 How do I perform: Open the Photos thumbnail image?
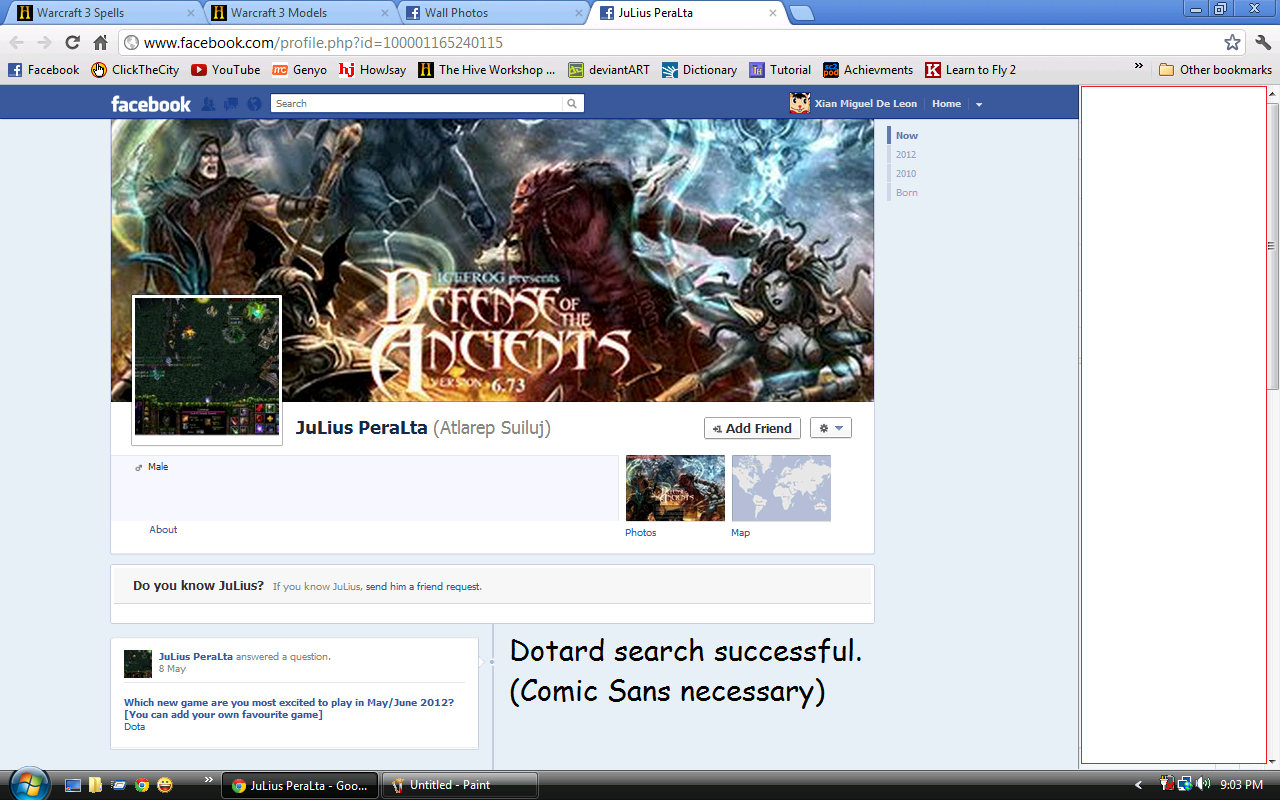pyautogui.click(x=675, y=488)
